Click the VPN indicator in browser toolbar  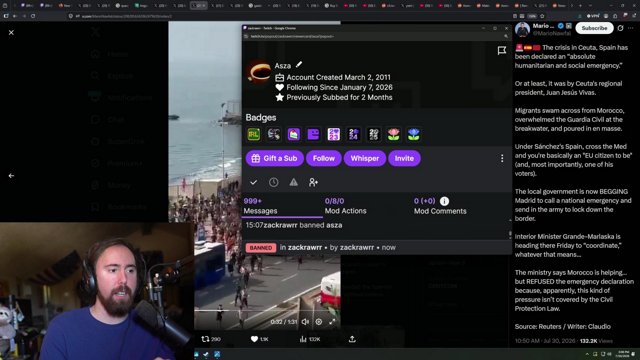593,16
